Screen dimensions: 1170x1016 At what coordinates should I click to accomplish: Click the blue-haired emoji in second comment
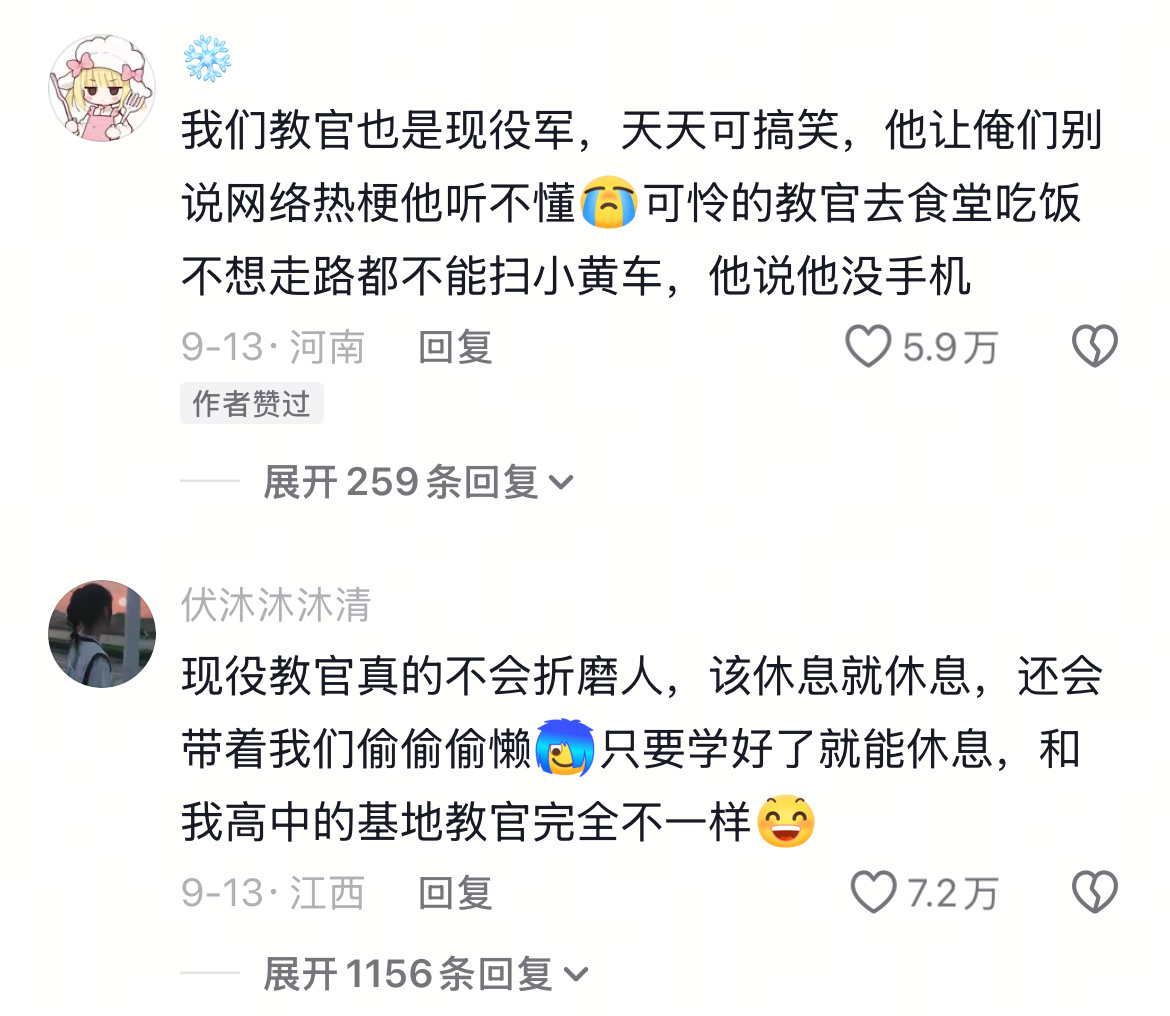566,747
